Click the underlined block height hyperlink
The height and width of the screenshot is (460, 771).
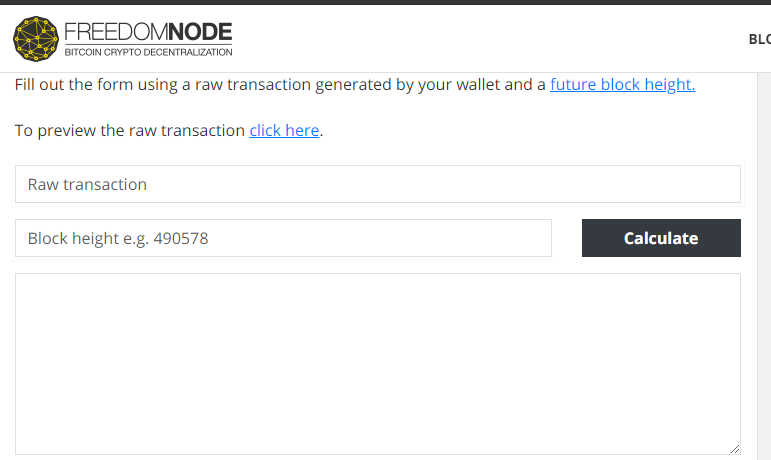(623, 85)
